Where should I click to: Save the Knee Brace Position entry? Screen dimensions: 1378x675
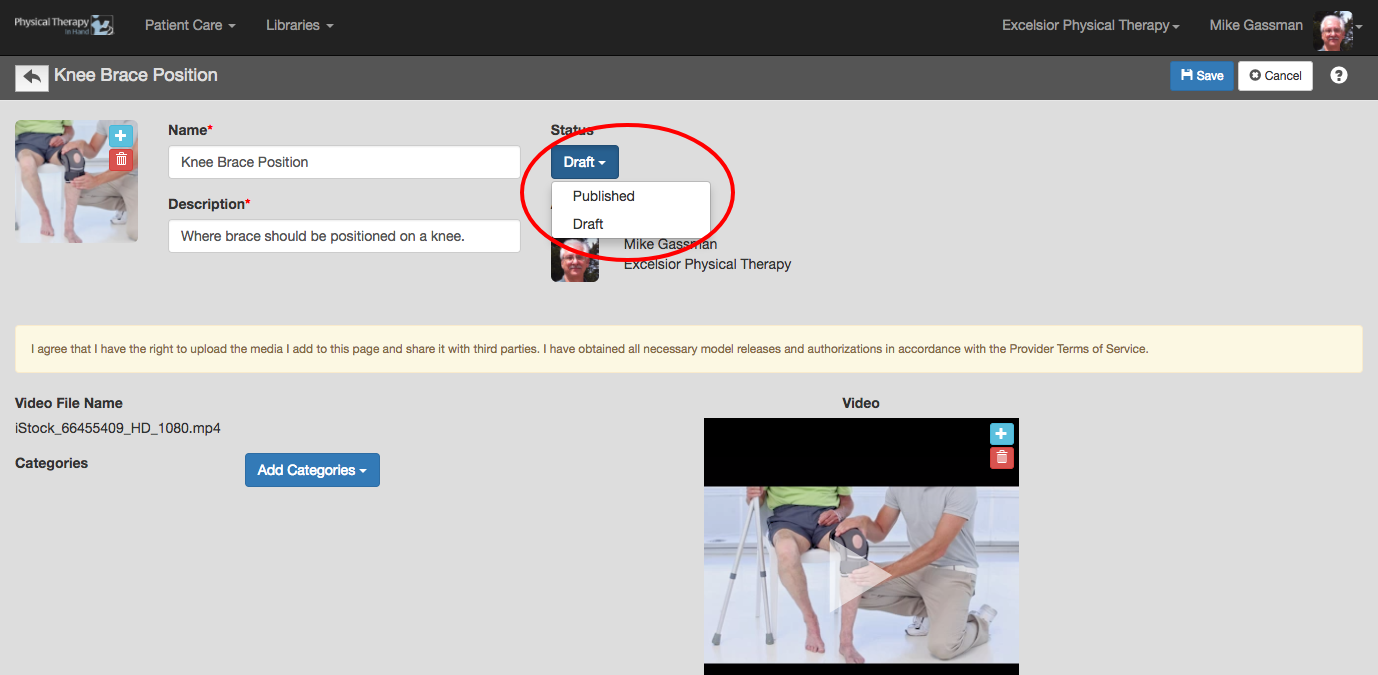coord(1202,76)
